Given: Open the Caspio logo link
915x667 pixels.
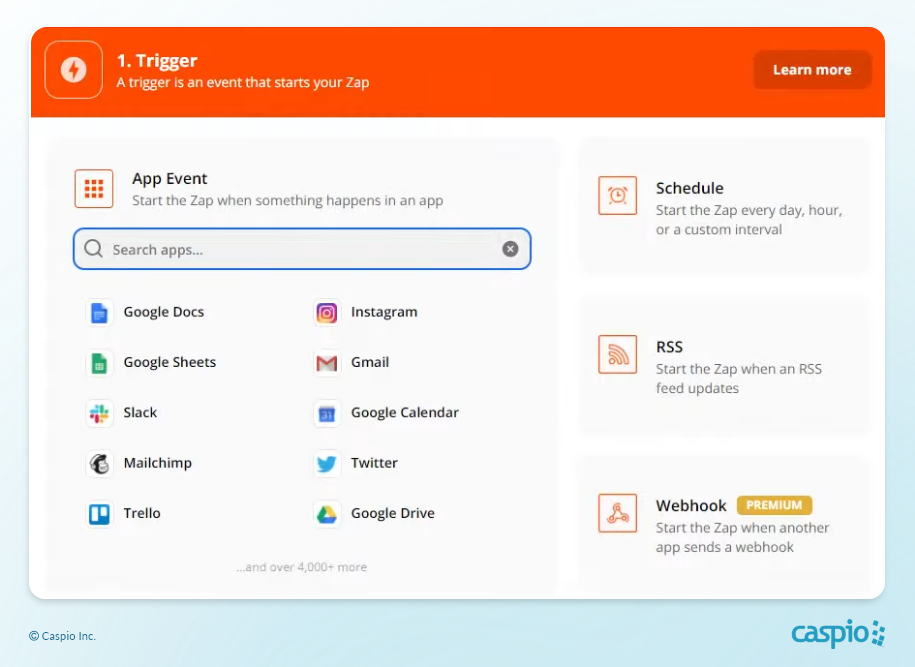Looking at the screenshot, I should (x=837, y=634).
